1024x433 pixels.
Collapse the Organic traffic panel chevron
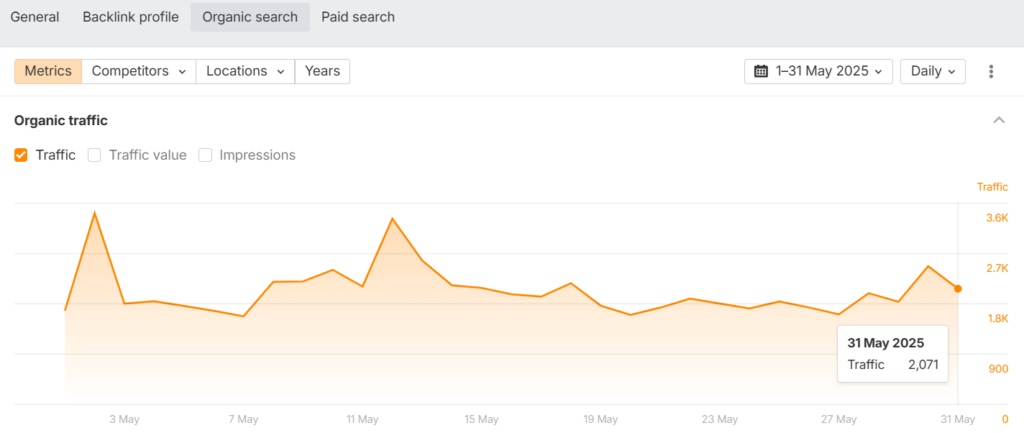998,120
